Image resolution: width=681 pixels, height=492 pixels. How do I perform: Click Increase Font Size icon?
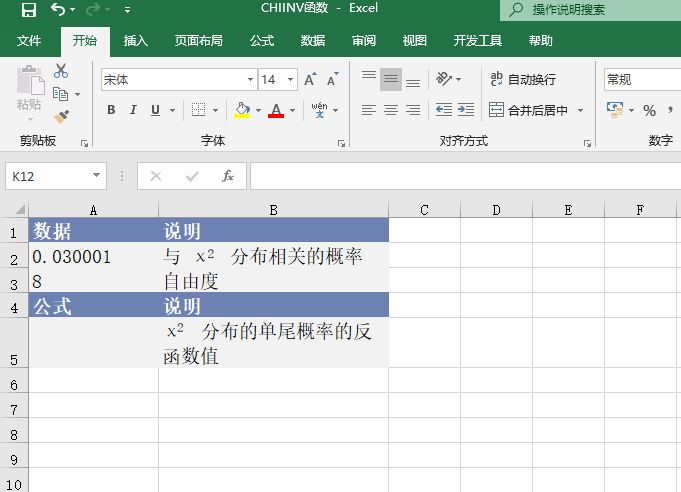tap(310, 79)
